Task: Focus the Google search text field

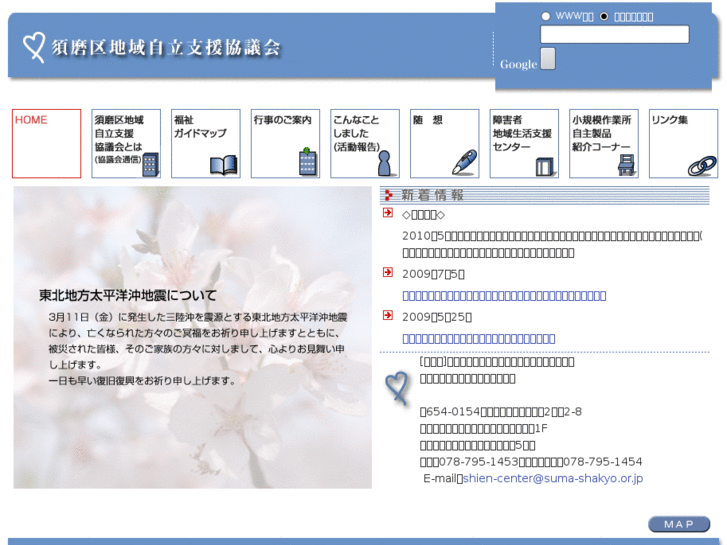Action: (x=614, y=34)
